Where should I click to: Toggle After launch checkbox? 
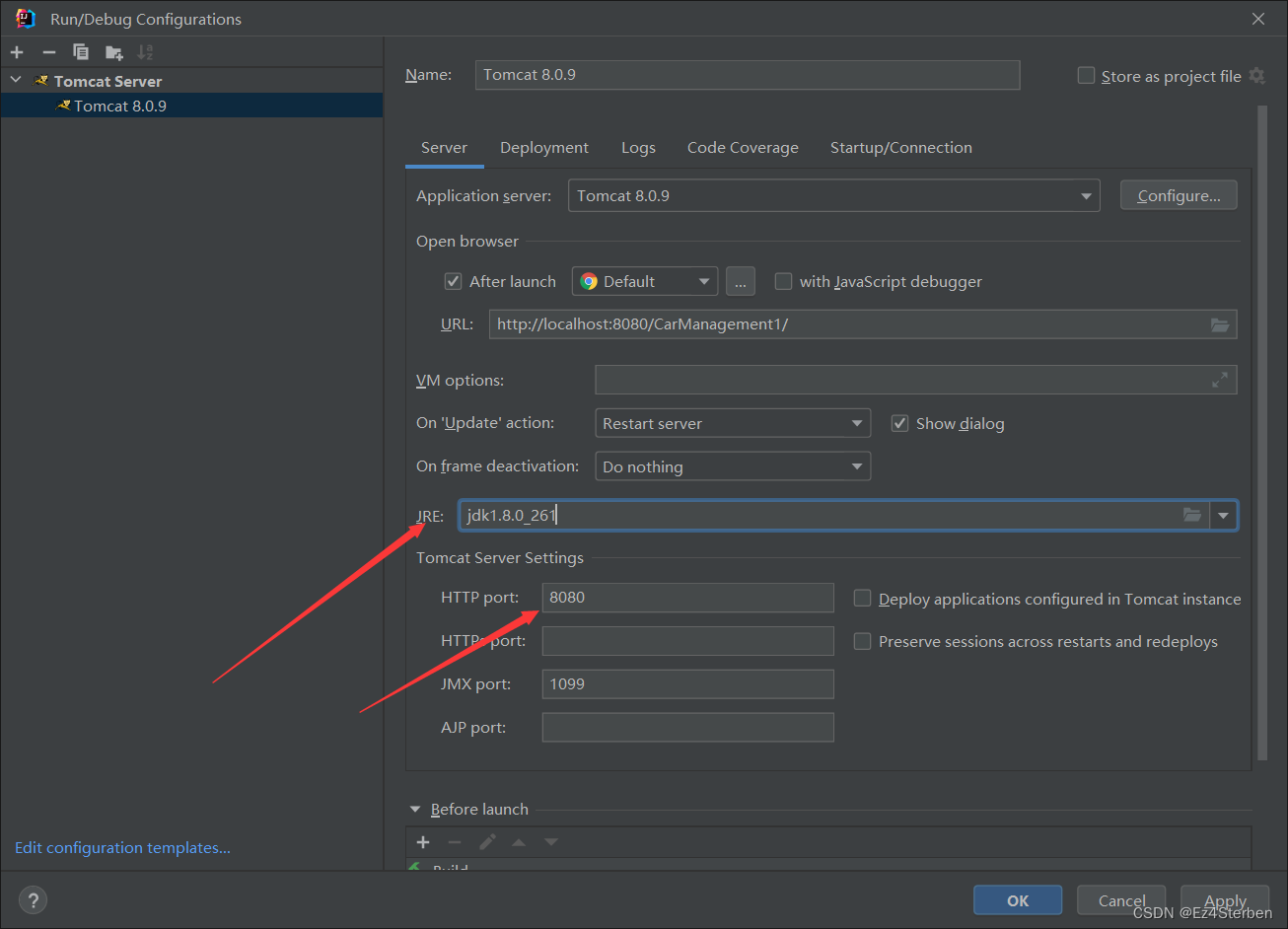click(x=453, y=281)
